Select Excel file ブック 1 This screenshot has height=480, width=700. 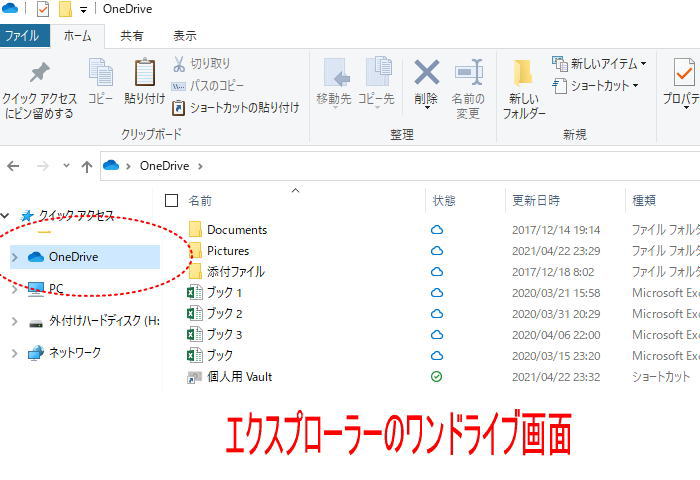click(224, 293)
